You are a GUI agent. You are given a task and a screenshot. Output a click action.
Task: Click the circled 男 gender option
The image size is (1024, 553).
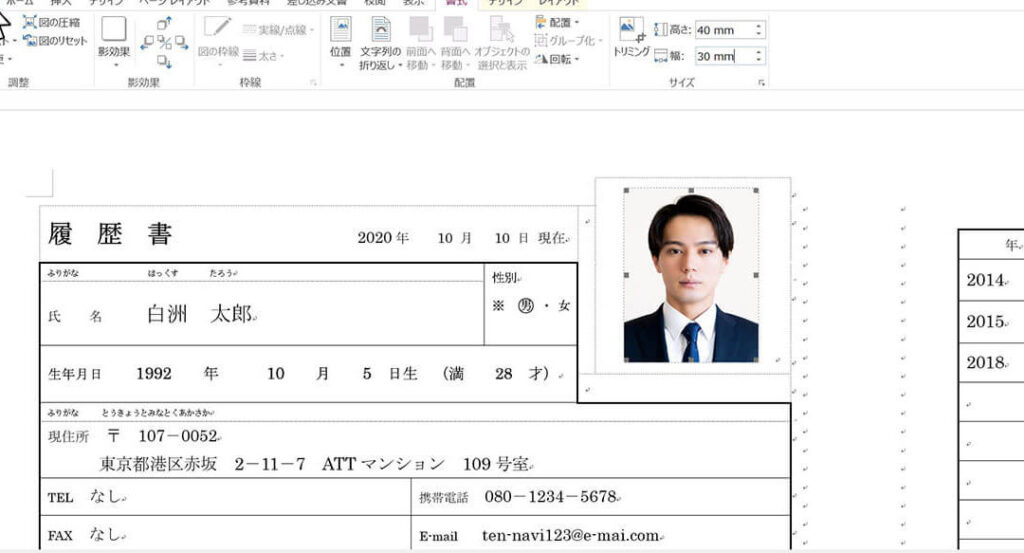pyautogui.click(x=525, y=306)
